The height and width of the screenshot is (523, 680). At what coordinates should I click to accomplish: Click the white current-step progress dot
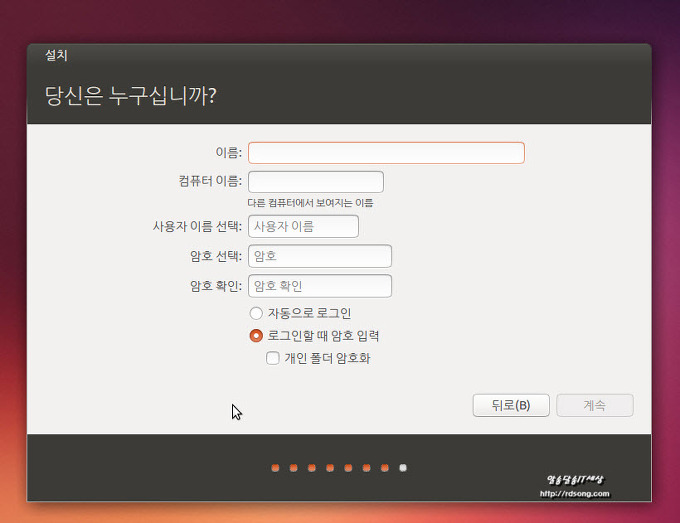(402, 467)
